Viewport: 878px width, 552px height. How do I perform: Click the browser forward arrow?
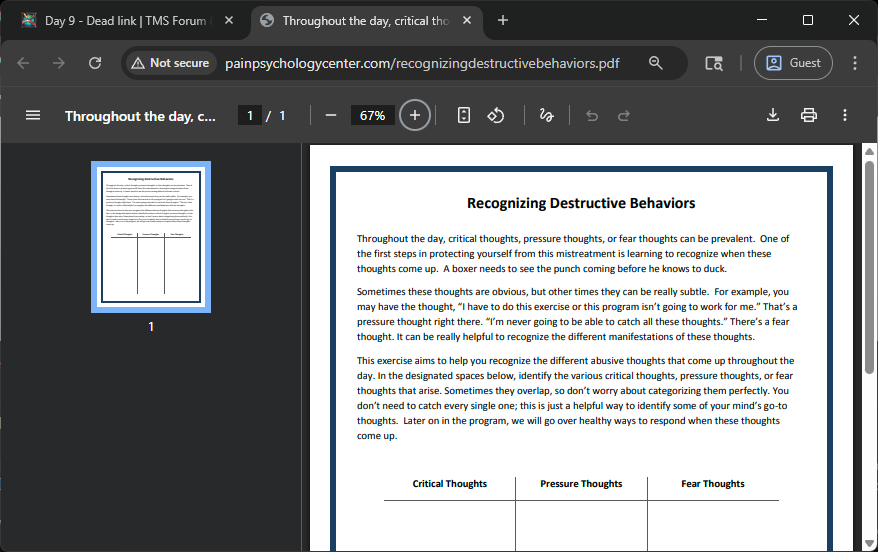click(x=59, y=63)
